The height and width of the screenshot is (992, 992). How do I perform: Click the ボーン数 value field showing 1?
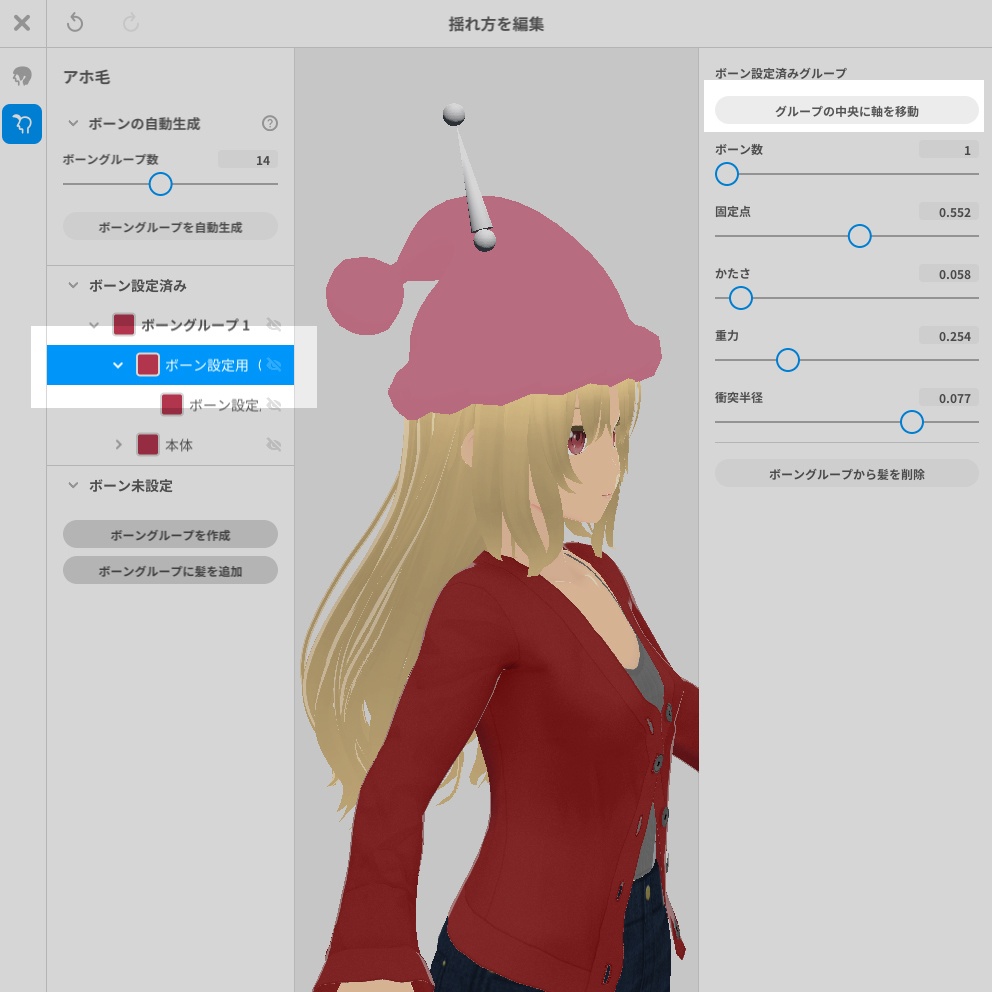[x=948, y=149]
